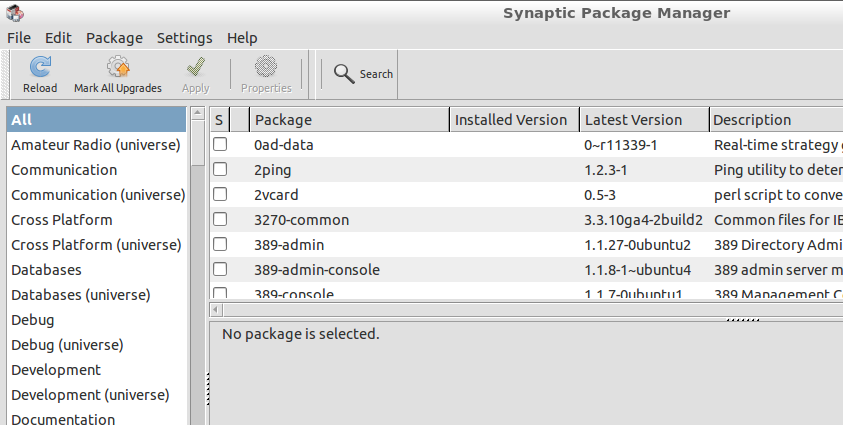Toggle status checkbox for 2ping

tap(220, 169)
